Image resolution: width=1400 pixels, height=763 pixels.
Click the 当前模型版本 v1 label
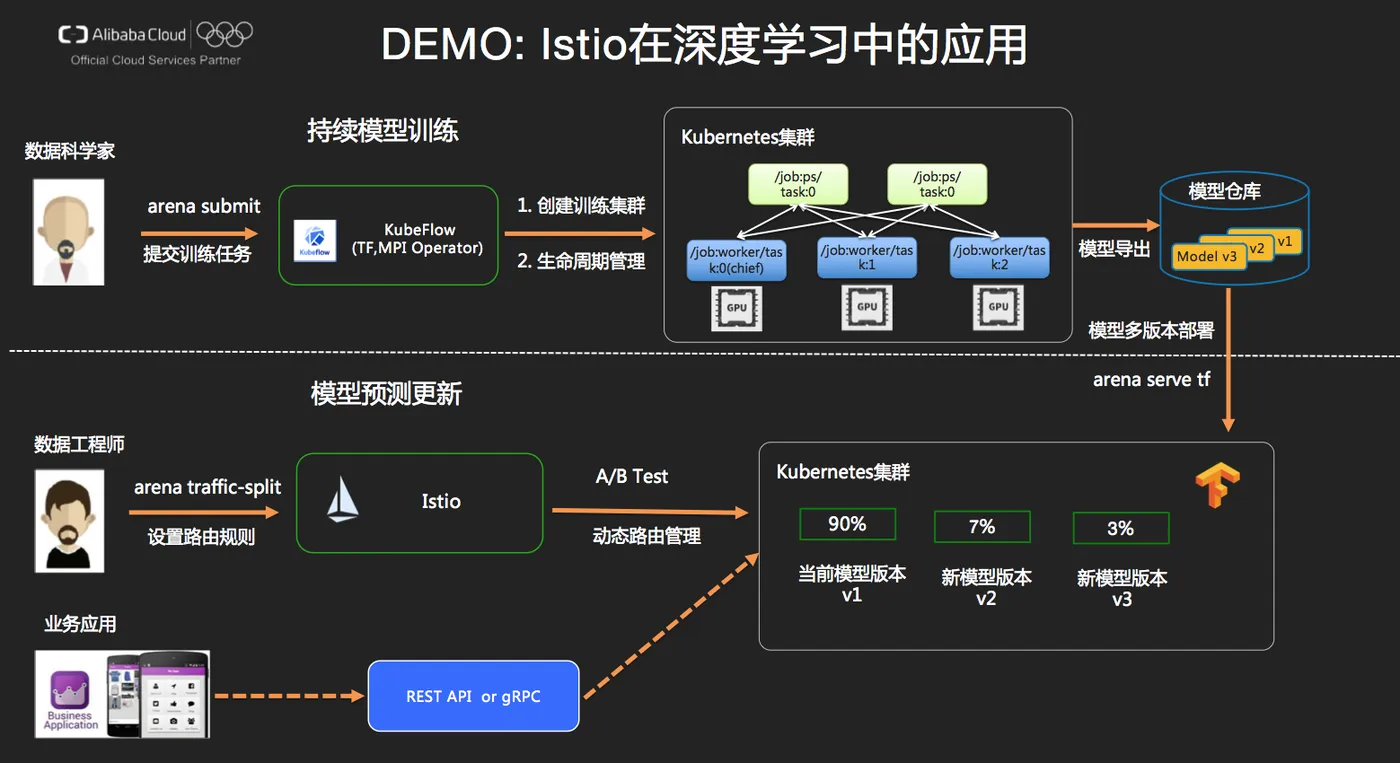852,584
